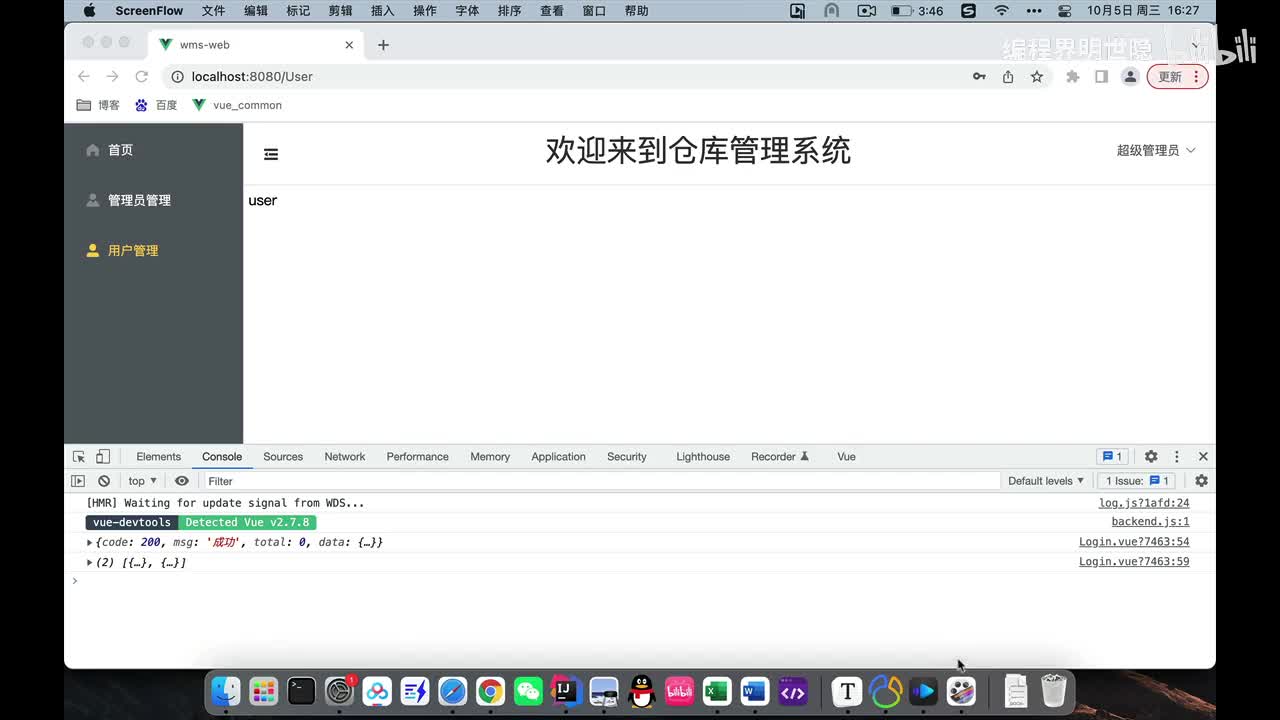The height and width of the screenshot is (720, 1280).
Task: Open WeChat from the Dock
Action: click(x=528, y=691)
